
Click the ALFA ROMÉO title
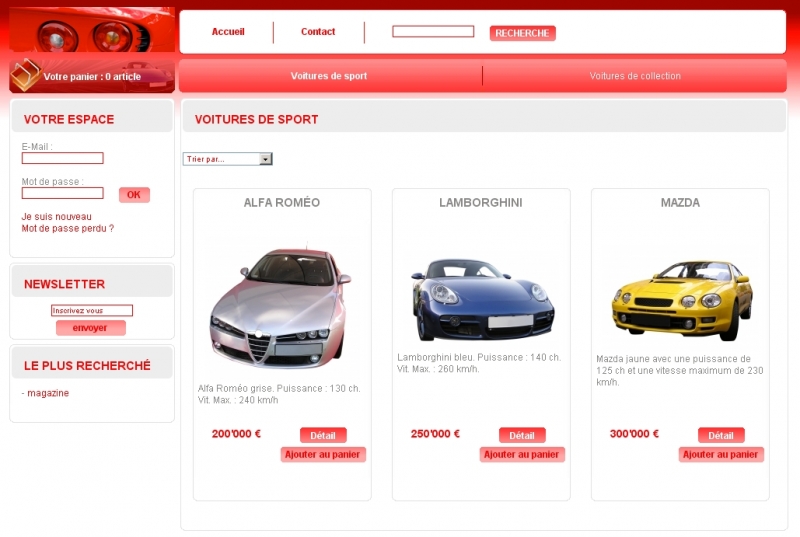click(282, 202)
